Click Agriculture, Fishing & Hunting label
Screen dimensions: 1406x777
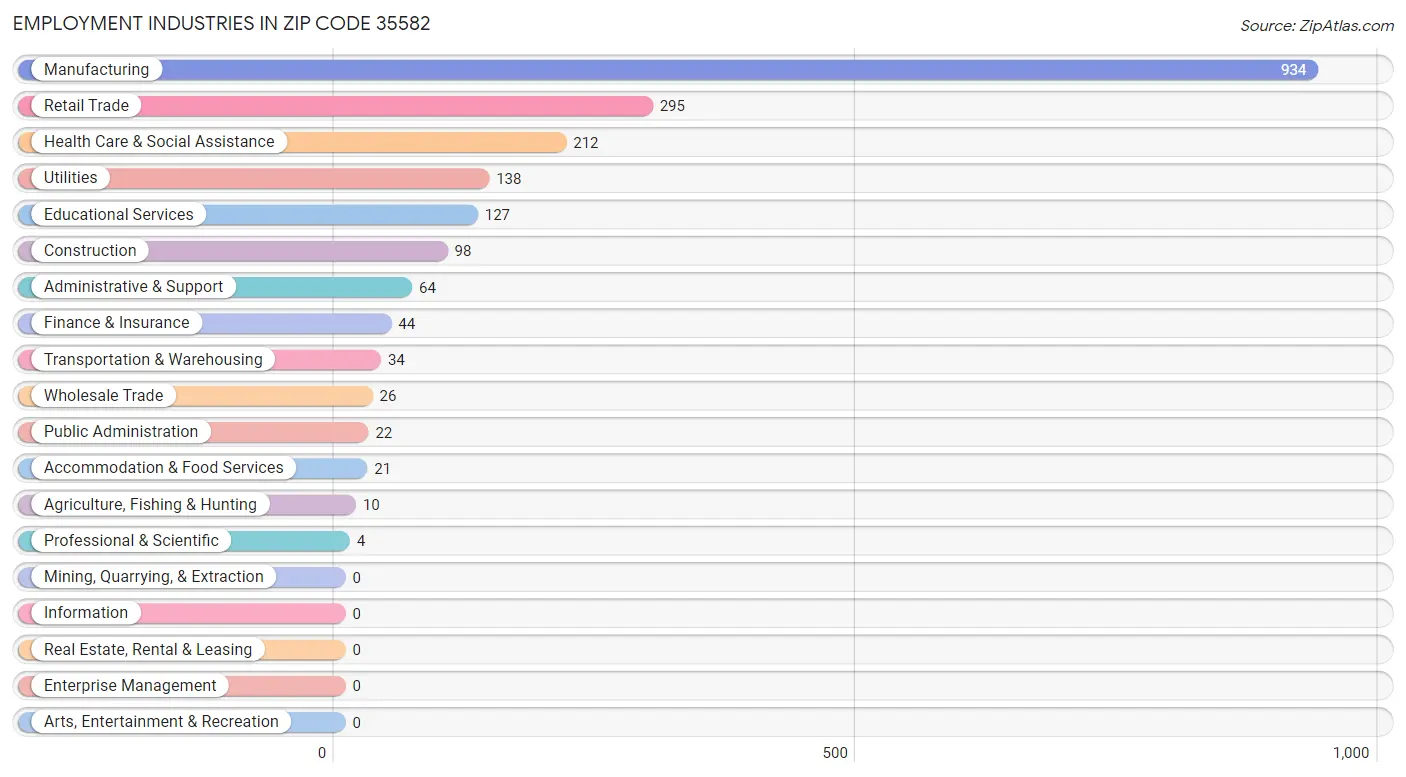click(150, 505)
